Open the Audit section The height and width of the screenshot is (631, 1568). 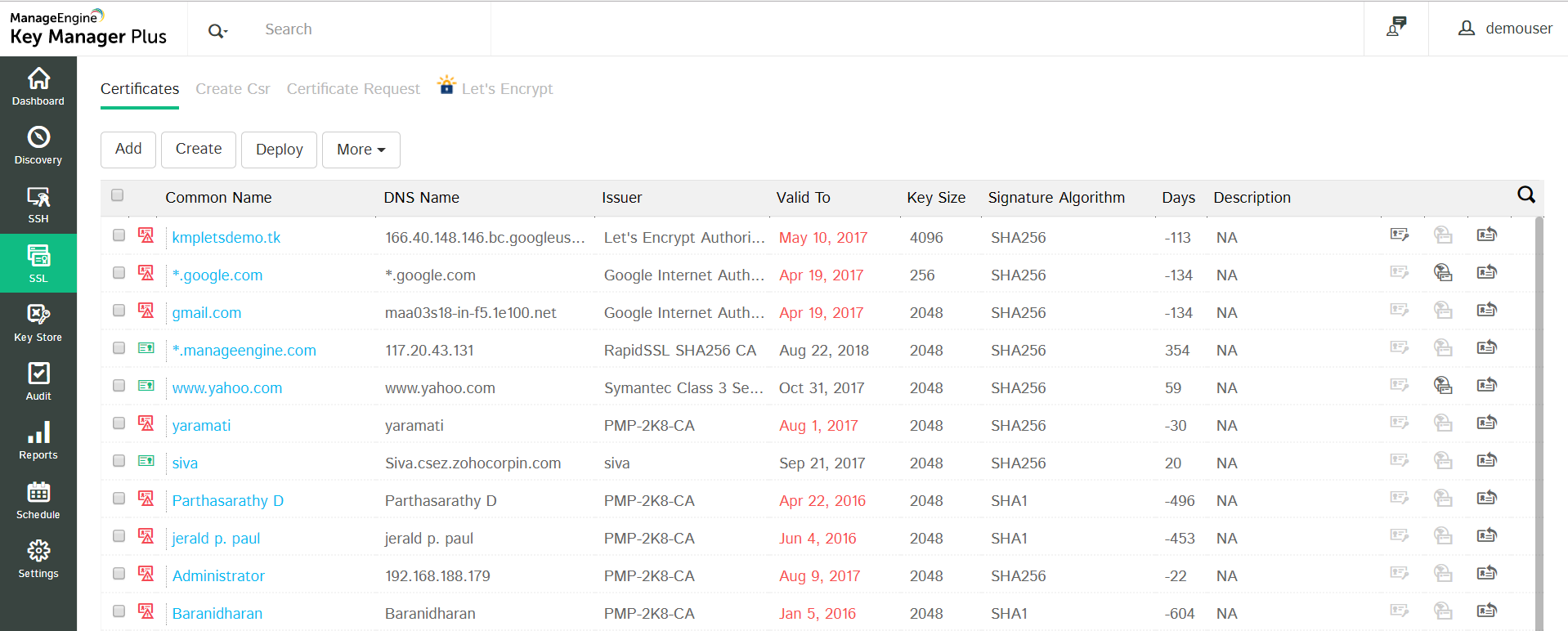coord(38,382)
